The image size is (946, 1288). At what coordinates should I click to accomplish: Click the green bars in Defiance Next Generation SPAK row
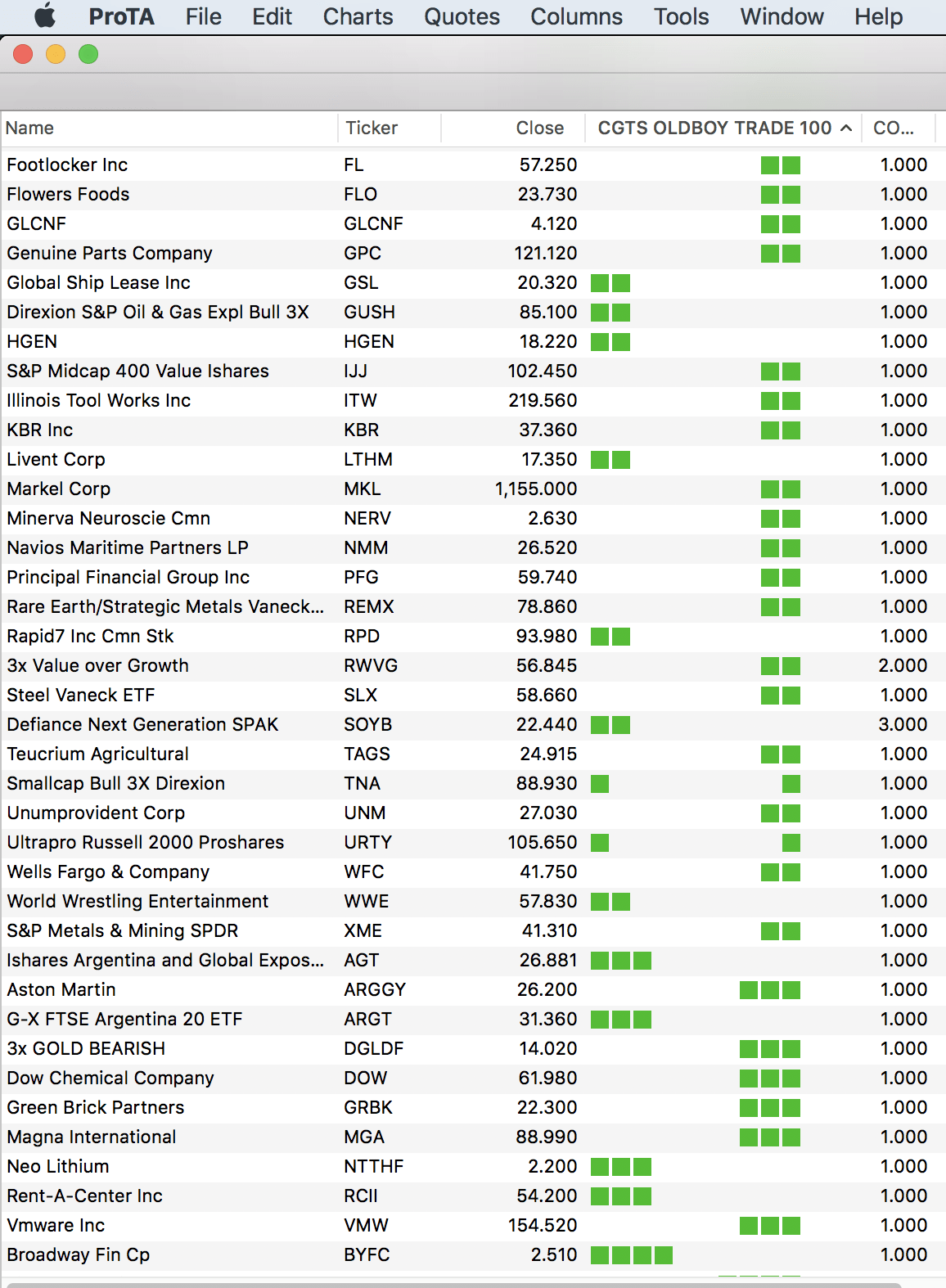pyautogui.click(x=610, y=725)
